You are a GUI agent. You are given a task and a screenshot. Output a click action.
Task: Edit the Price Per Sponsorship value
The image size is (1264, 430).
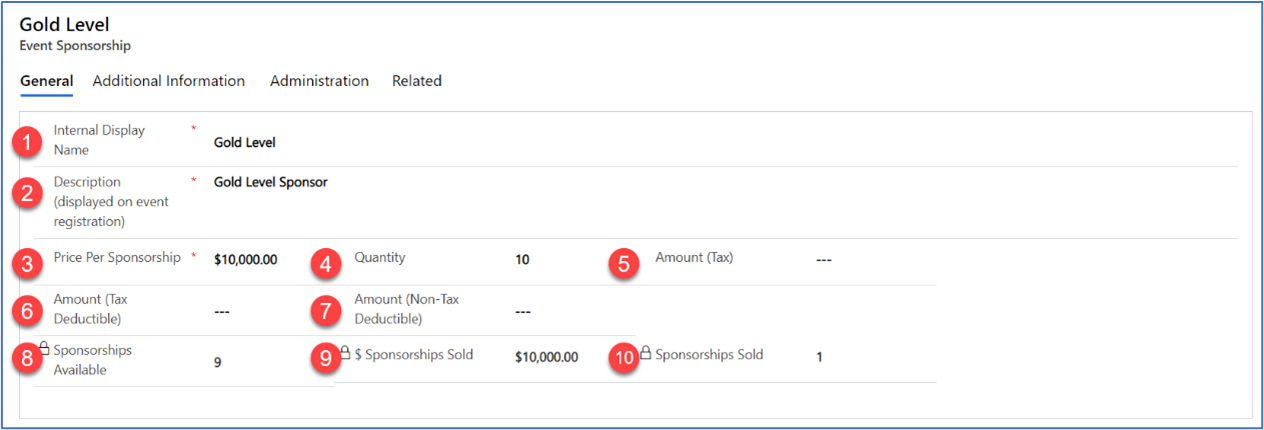tap(246, 260)
